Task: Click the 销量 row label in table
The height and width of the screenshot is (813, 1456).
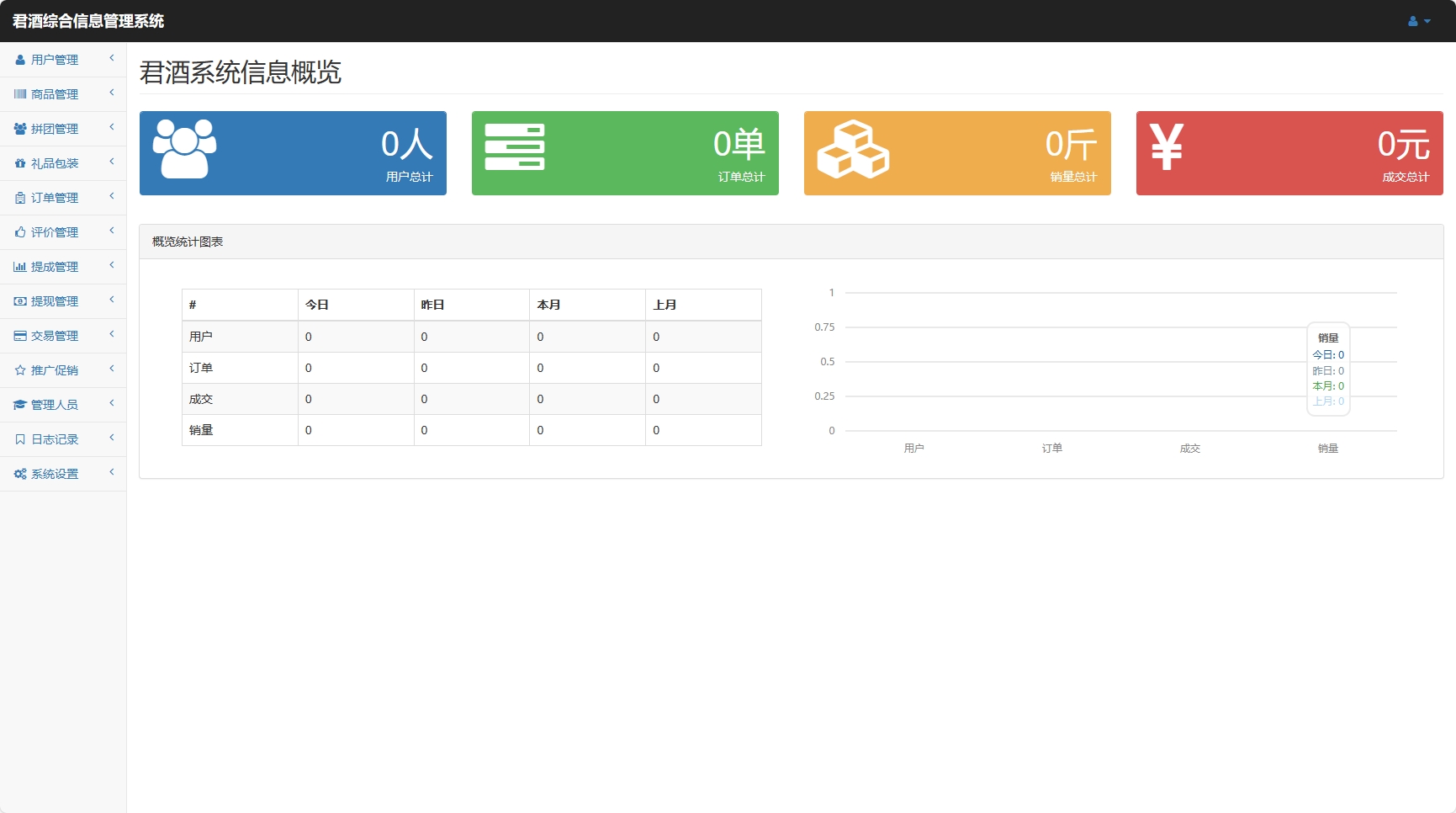Action: coord(201,430)
